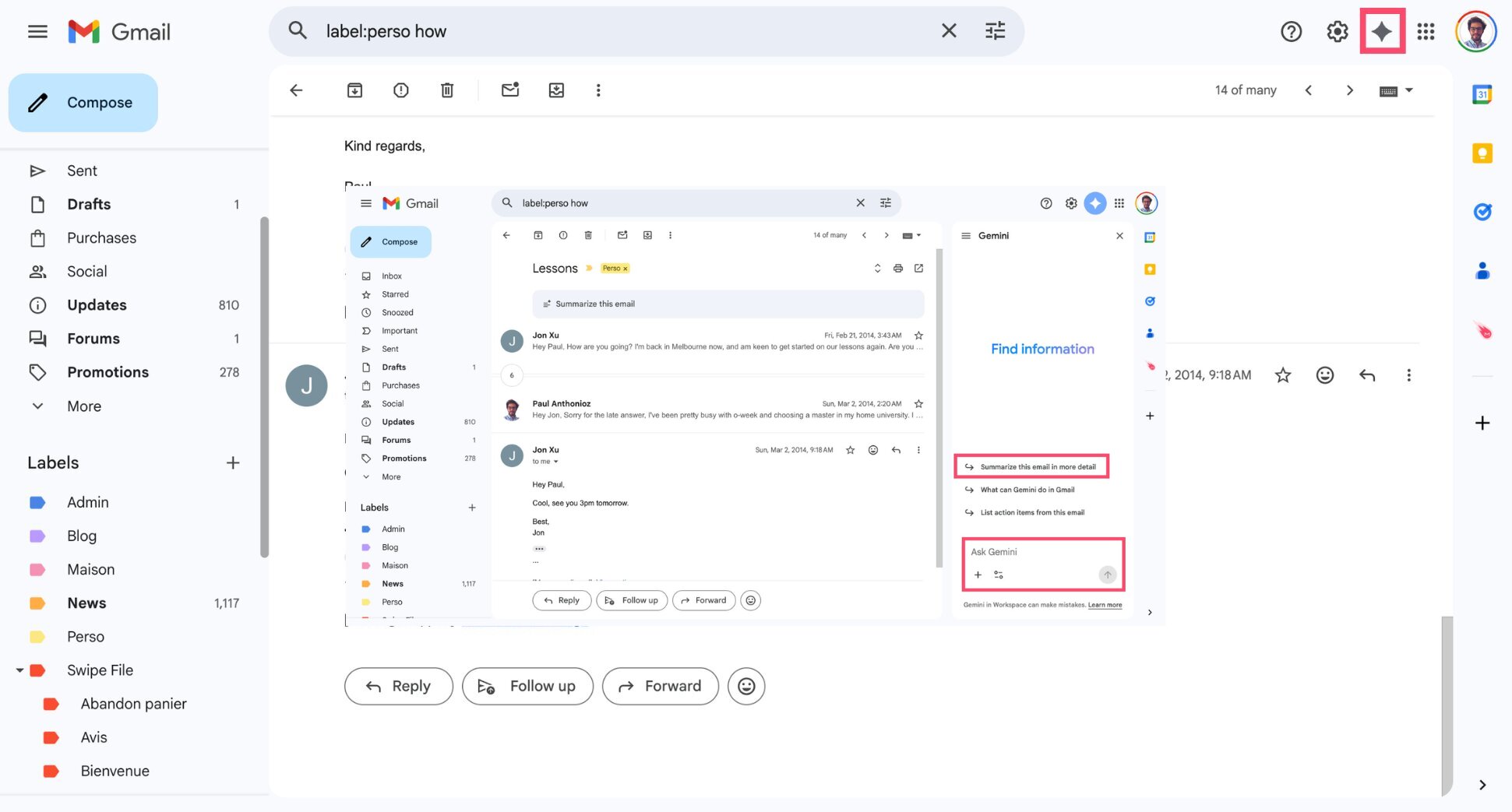Viewport: 1512px width, 812px height.
Task: Archive this conversation
Action: [x=354, y=90]
